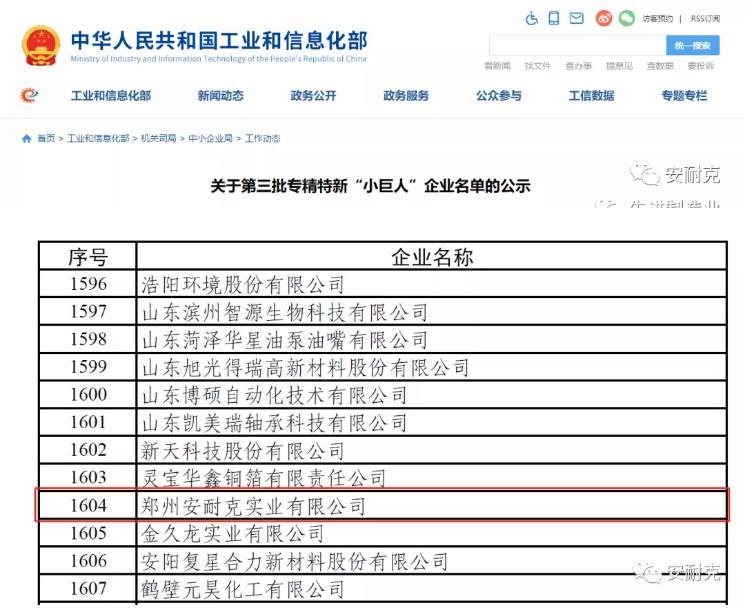The height and width of the screenshot is (608, 756).
Task: Click the serial number 1604 cell
Action: click(88, 506)
